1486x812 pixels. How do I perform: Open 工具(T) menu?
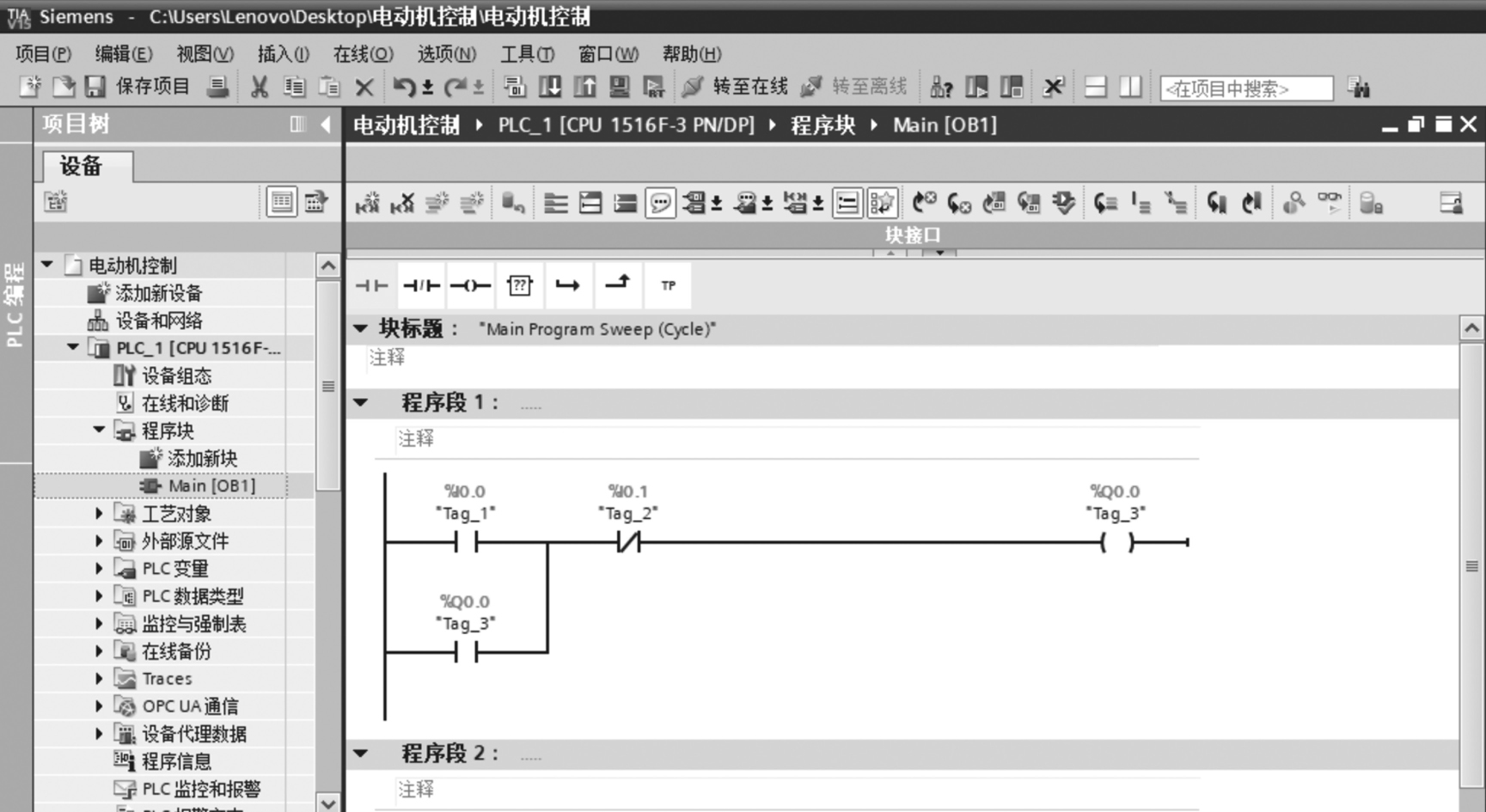click(x=527, y=54)
